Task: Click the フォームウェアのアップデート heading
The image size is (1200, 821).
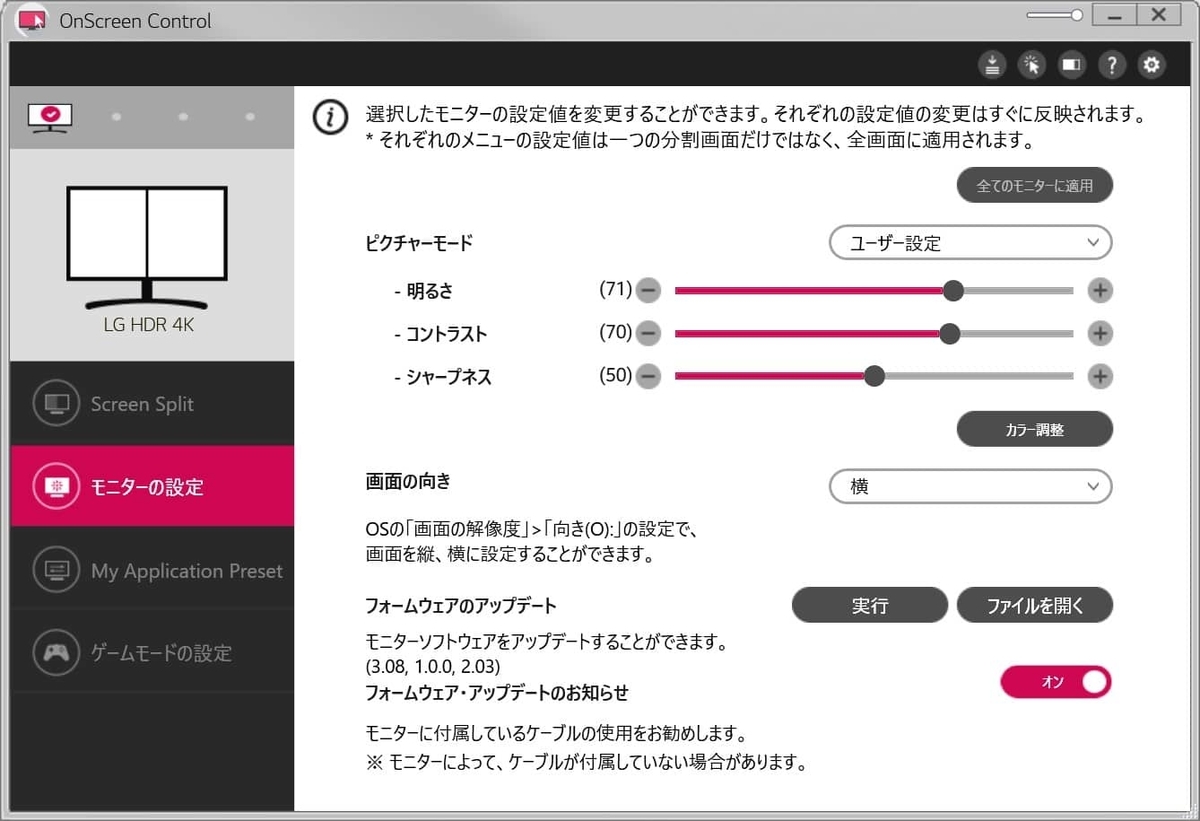Action: [461, 606]
